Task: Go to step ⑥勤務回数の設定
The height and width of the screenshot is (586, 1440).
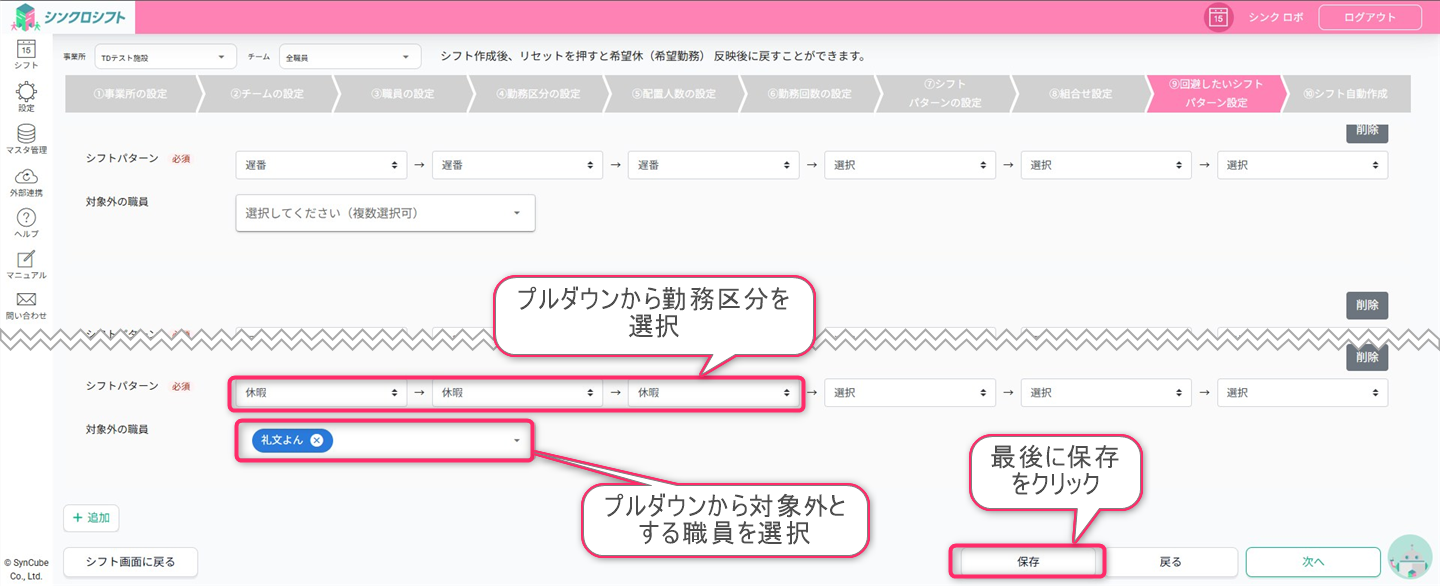Action: point(810,94)
